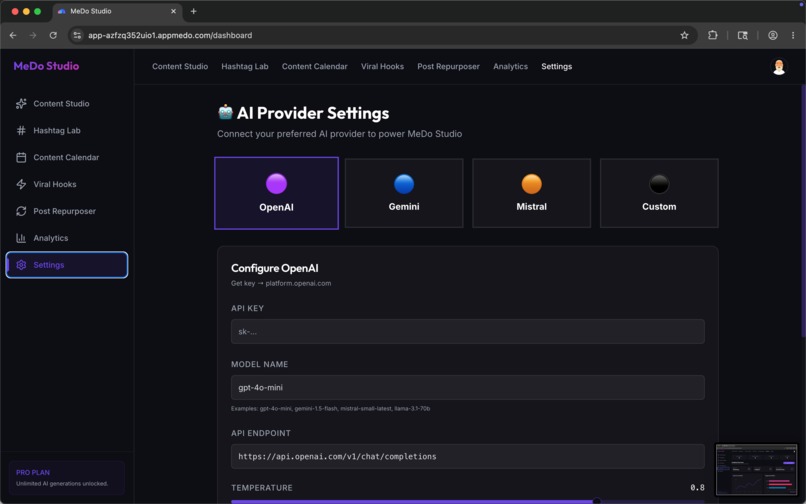Go to Post Repurposer from the sidebar
The width and height of the screenshot is (806, 504).
click(67, 211)
